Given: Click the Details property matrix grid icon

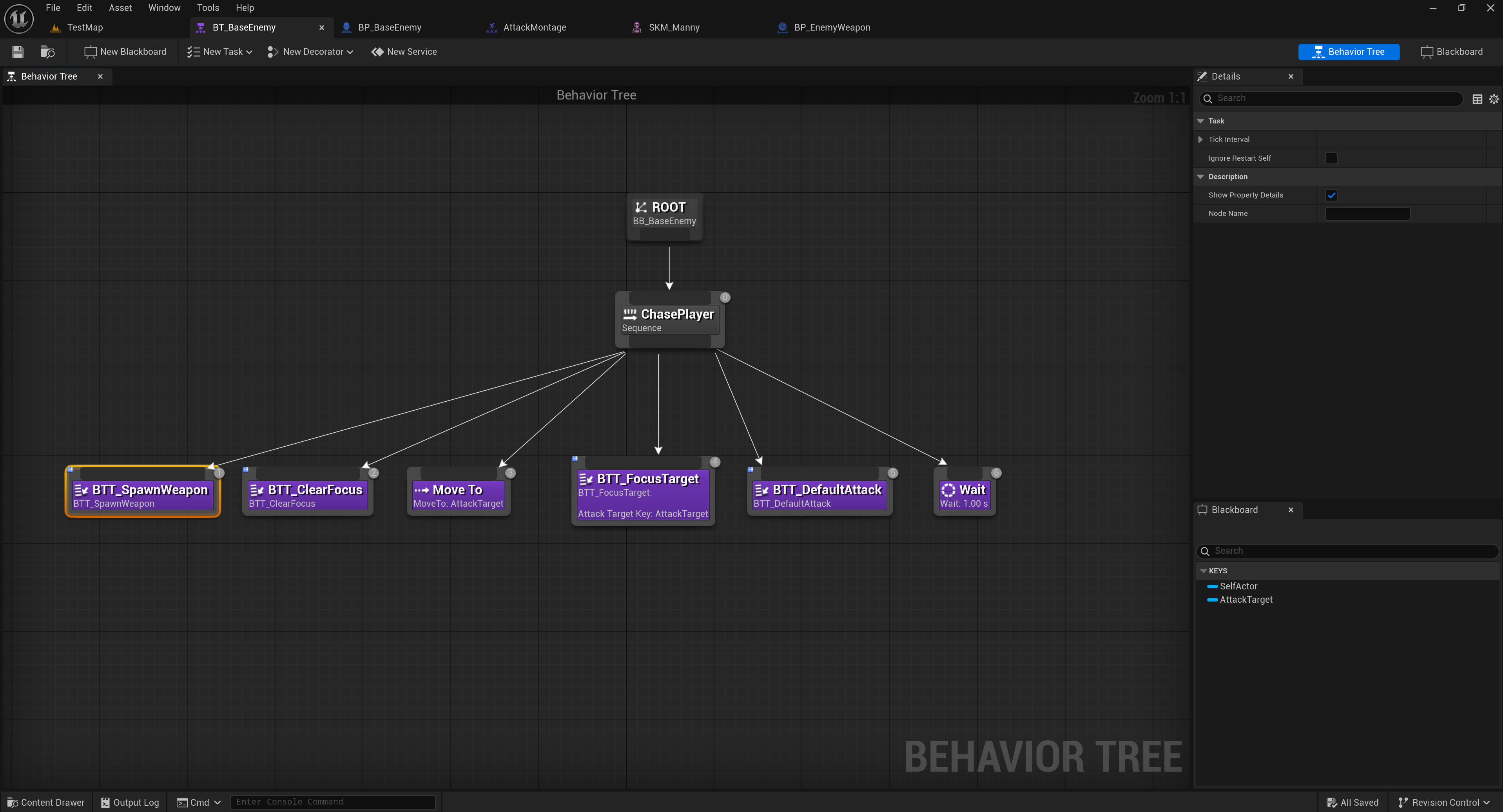Looking at the screenshot, I should 1477,99.
